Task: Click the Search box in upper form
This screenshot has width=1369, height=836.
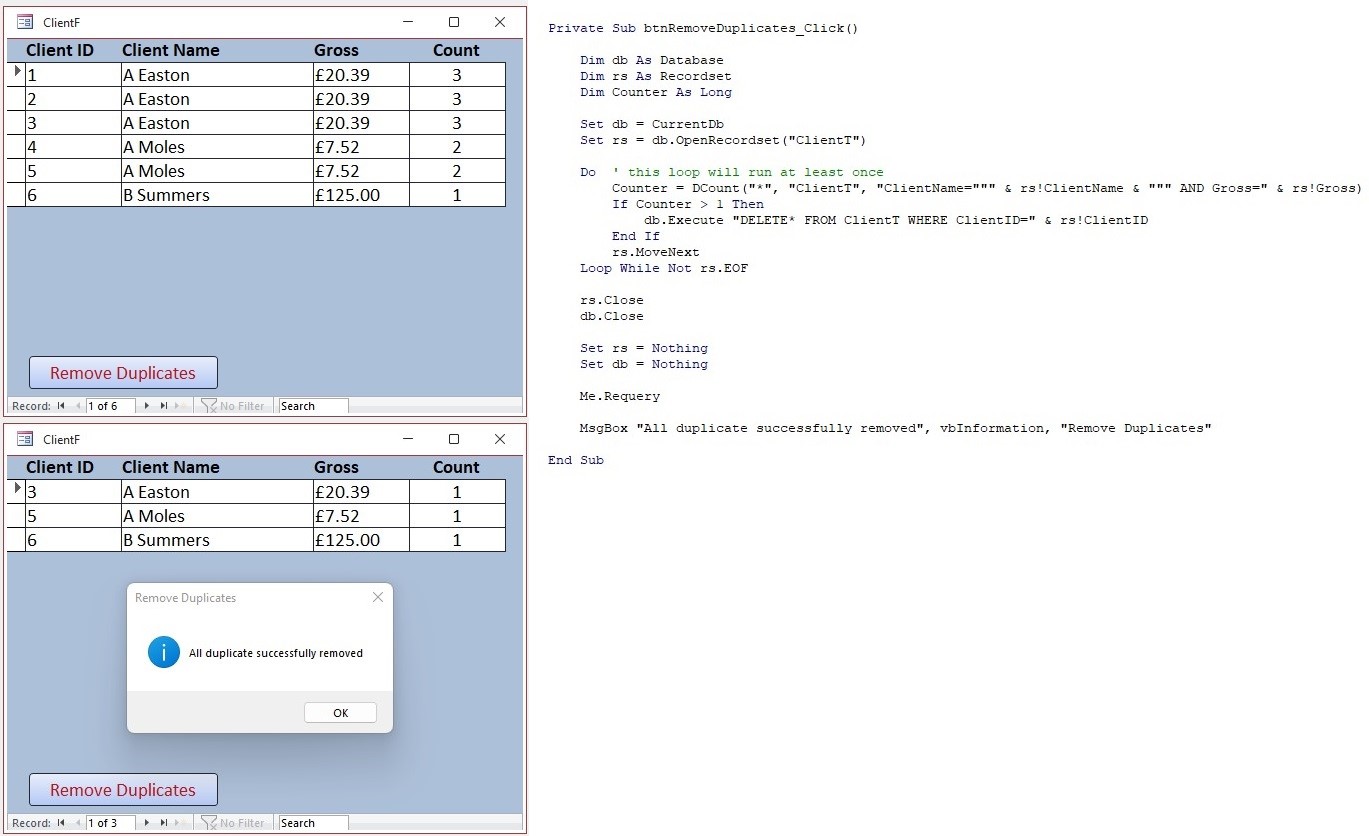Action: click(313, 406)
